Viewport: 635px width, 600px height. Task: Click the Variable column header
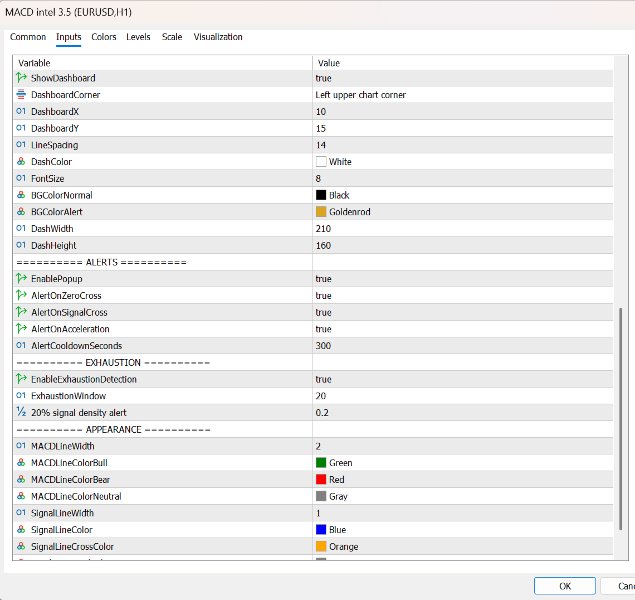(x=163, y=63)
